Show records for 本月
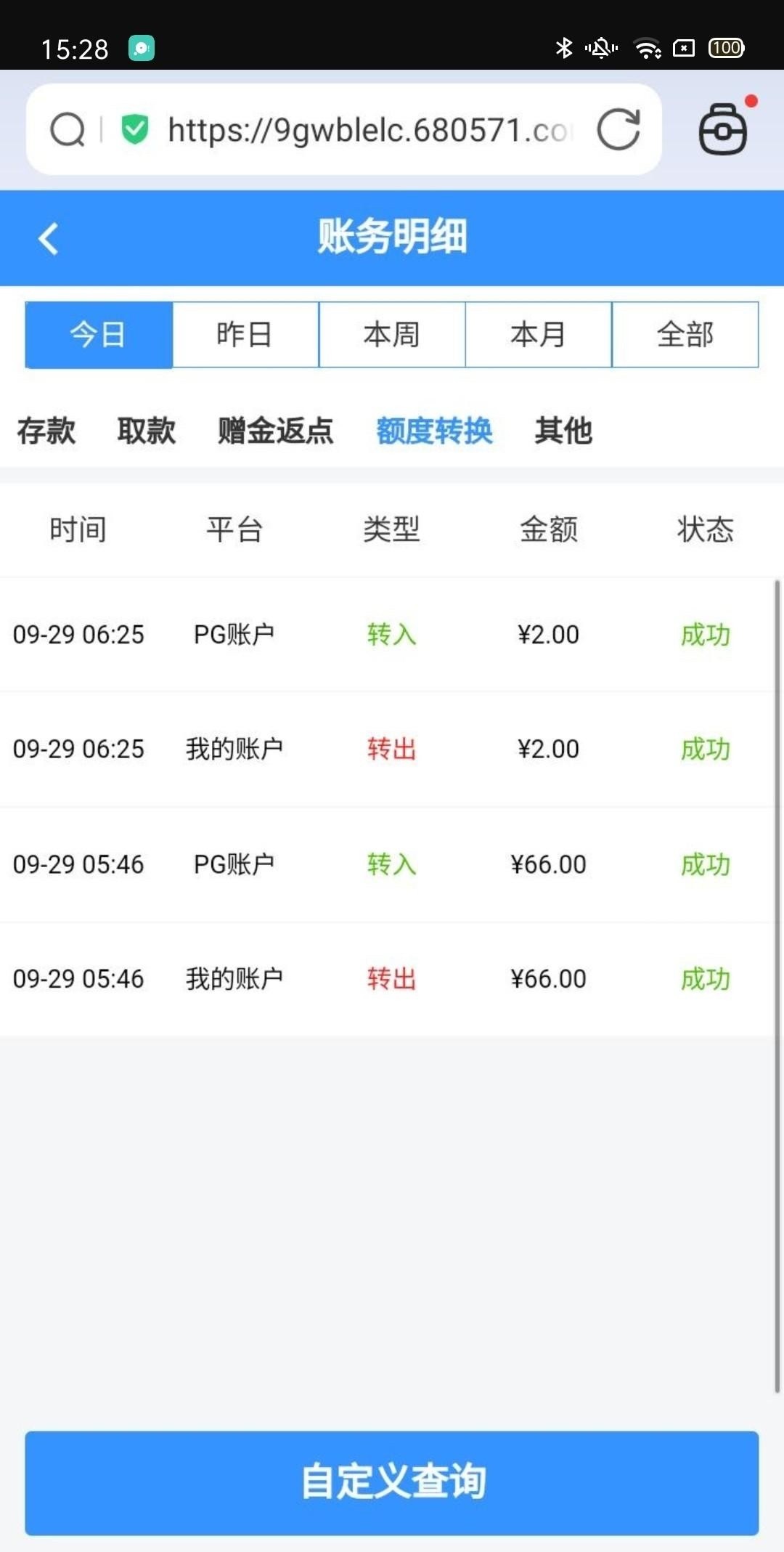 click(x=539, y=335)
